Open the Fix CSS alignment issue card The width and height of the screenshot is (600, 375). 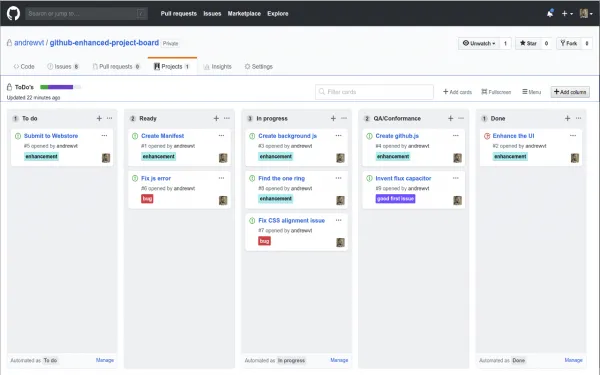click(292, 220)
